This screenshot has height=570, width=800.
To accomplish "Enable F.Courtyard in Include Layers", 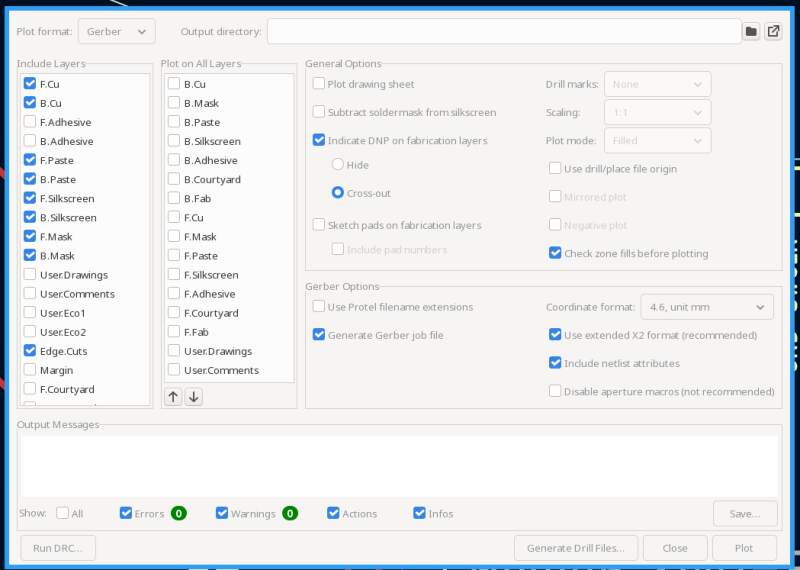I will click(30, 389).
